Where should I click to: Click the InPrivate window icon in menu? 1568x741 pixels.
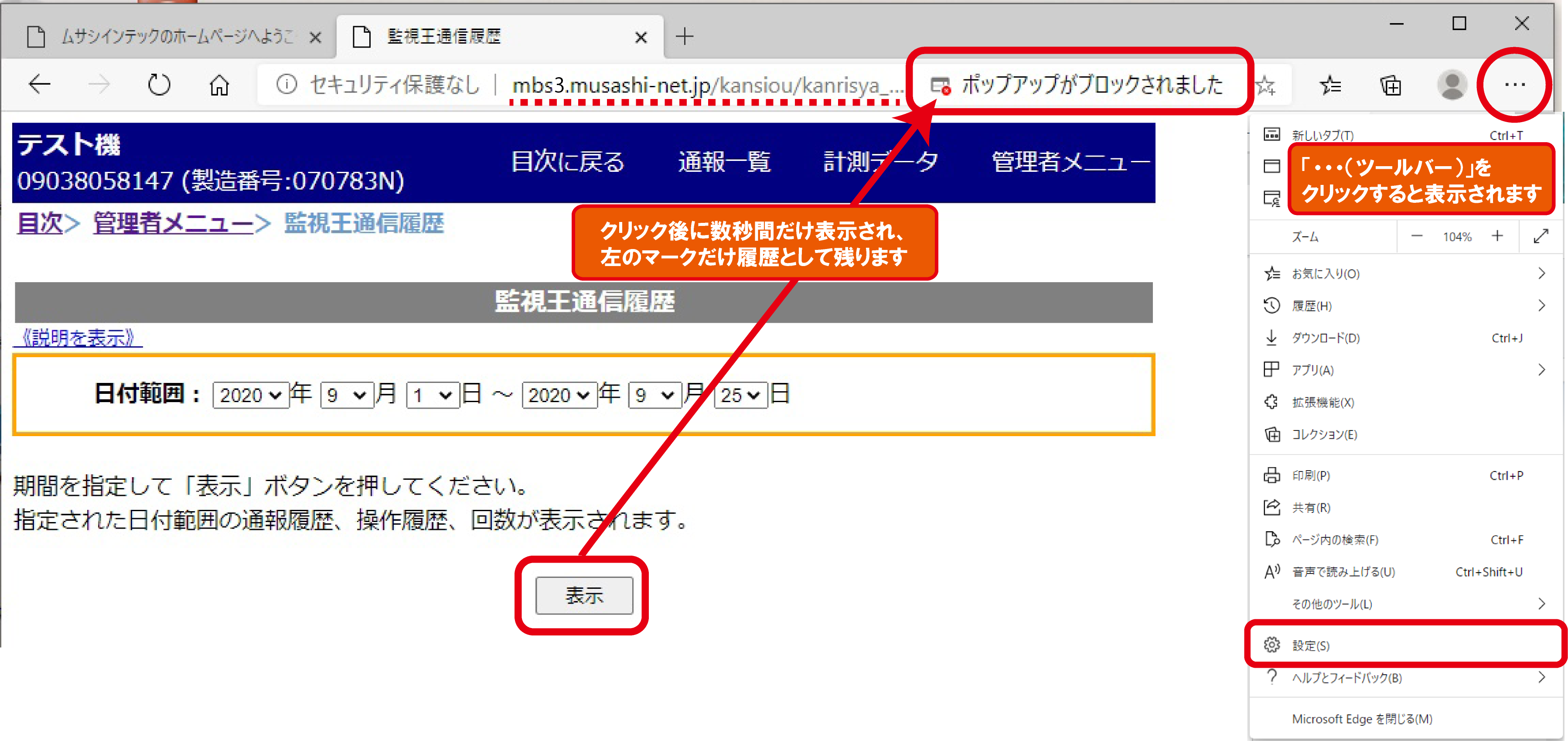click(1271, 198)
